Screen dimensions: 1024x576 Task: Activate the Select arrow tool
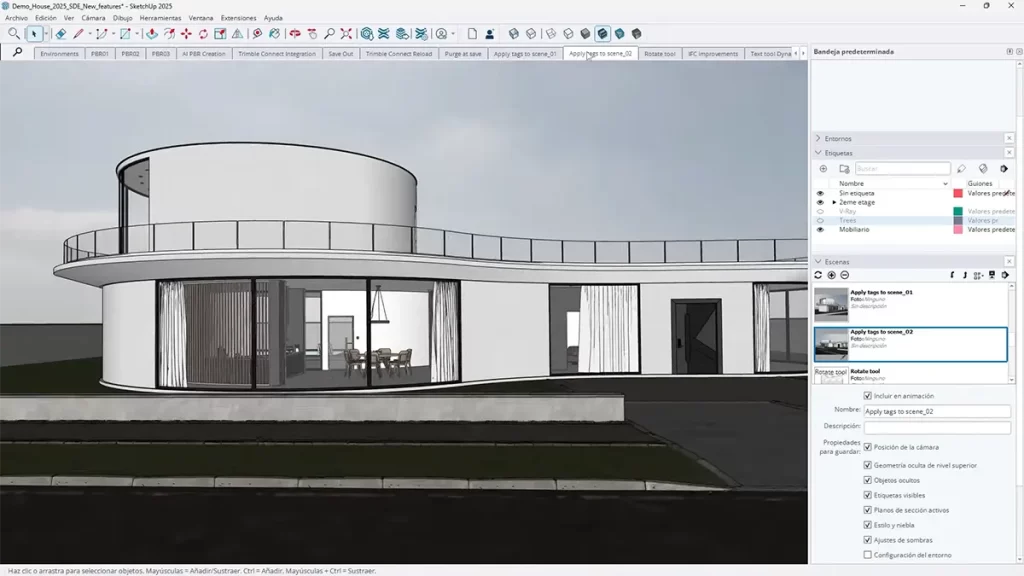tap(34, 34)
